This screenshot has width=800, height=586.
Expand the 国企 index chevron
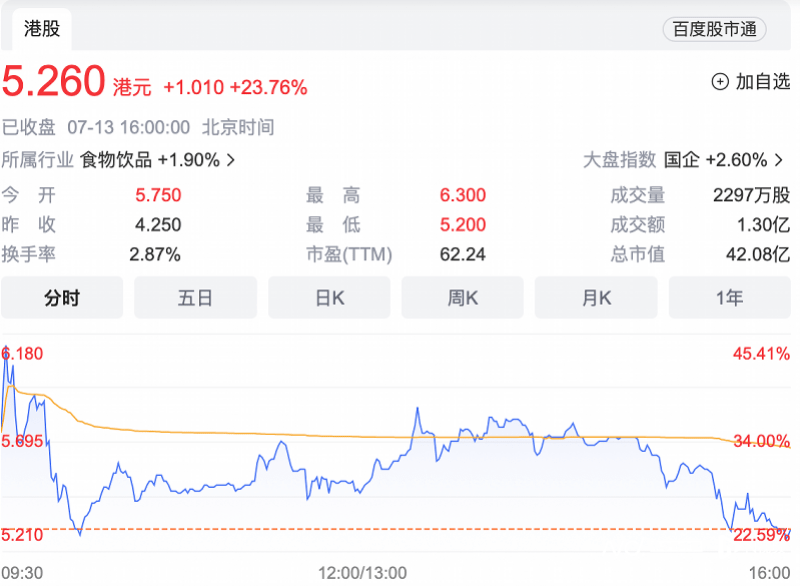pyautogui.click(x=780, y=160)
